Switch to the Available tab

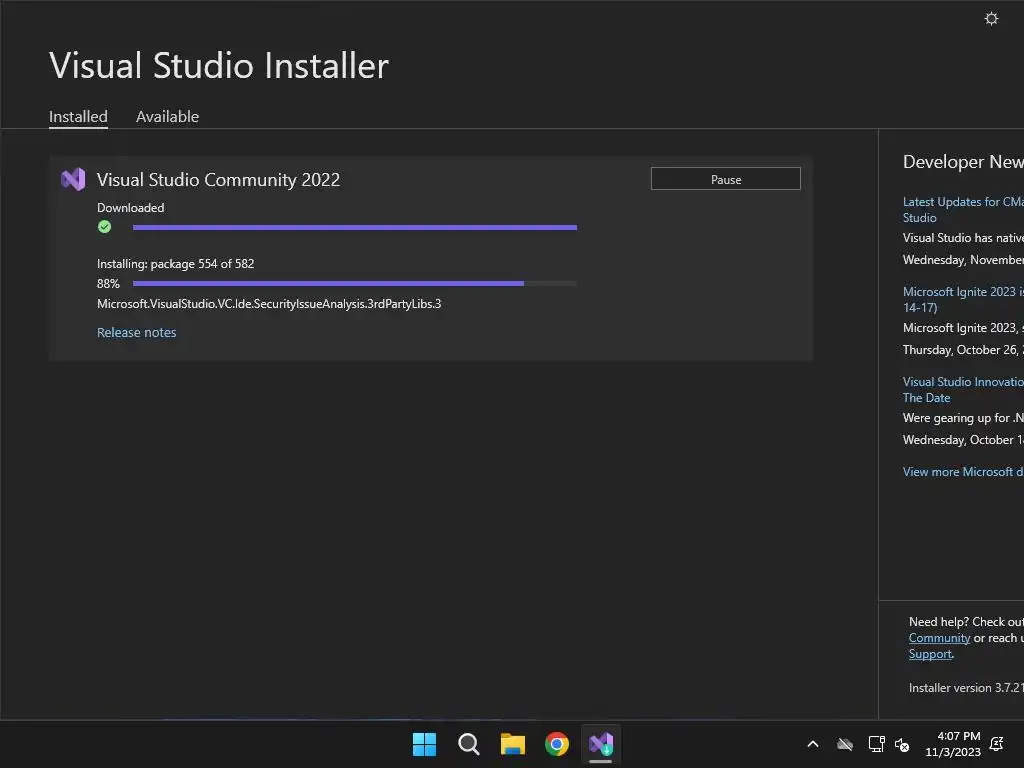(x=167, y=117)
